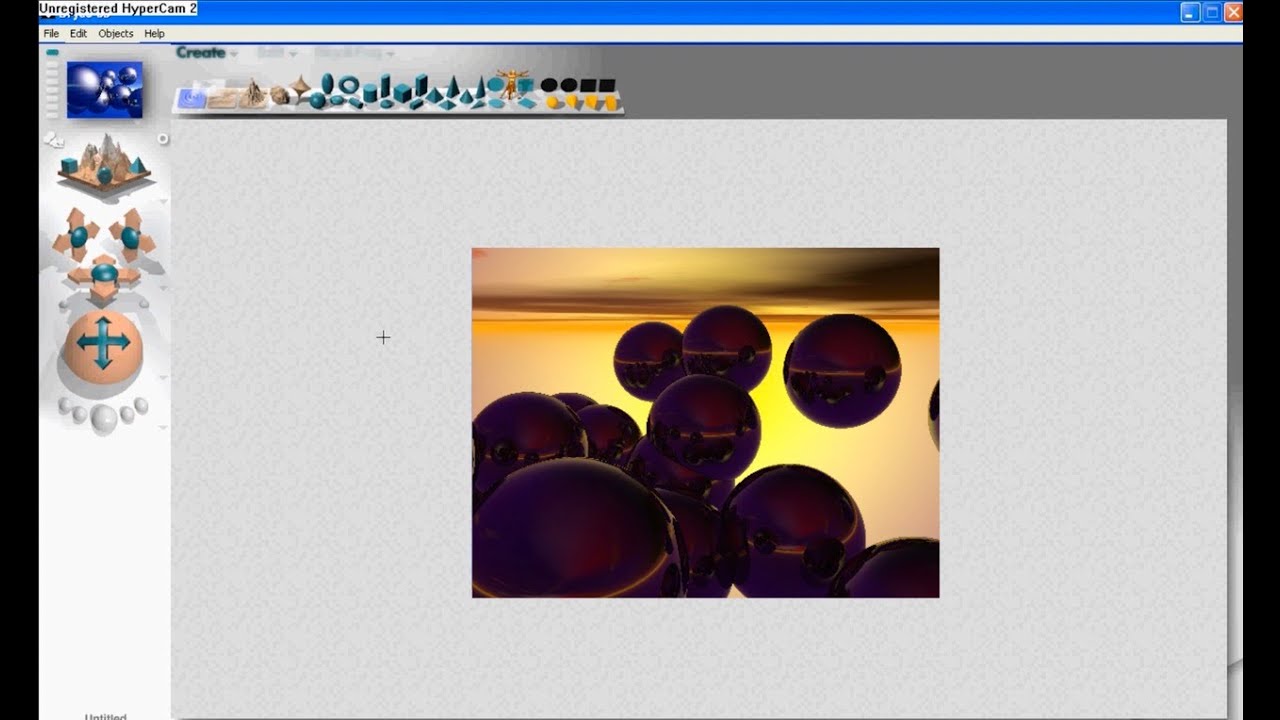Screen dimensions: 1280x720
Task: Create a 2D square face object
Action: 525,85
